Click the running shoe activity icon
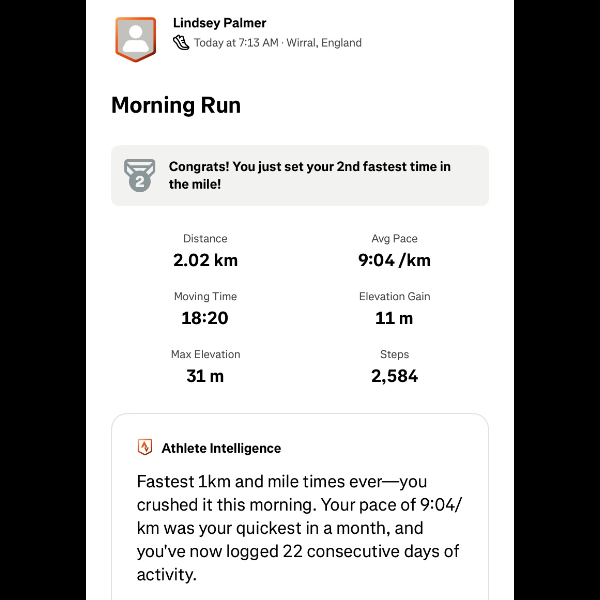This screenshot has width=600, height=600. 181,43
